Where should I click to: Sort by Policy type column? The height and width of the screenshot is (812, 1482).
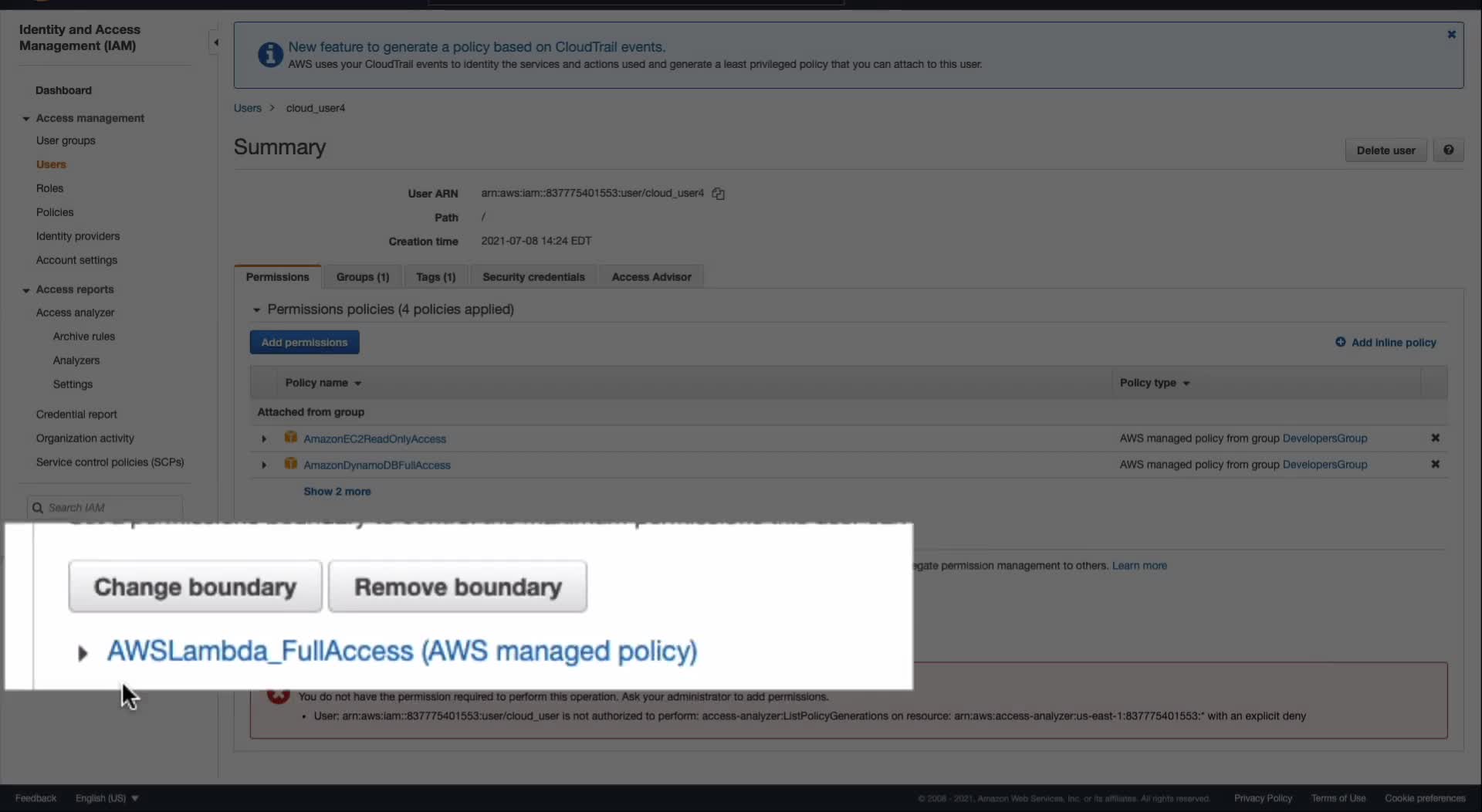click(x=1155, y=383)
